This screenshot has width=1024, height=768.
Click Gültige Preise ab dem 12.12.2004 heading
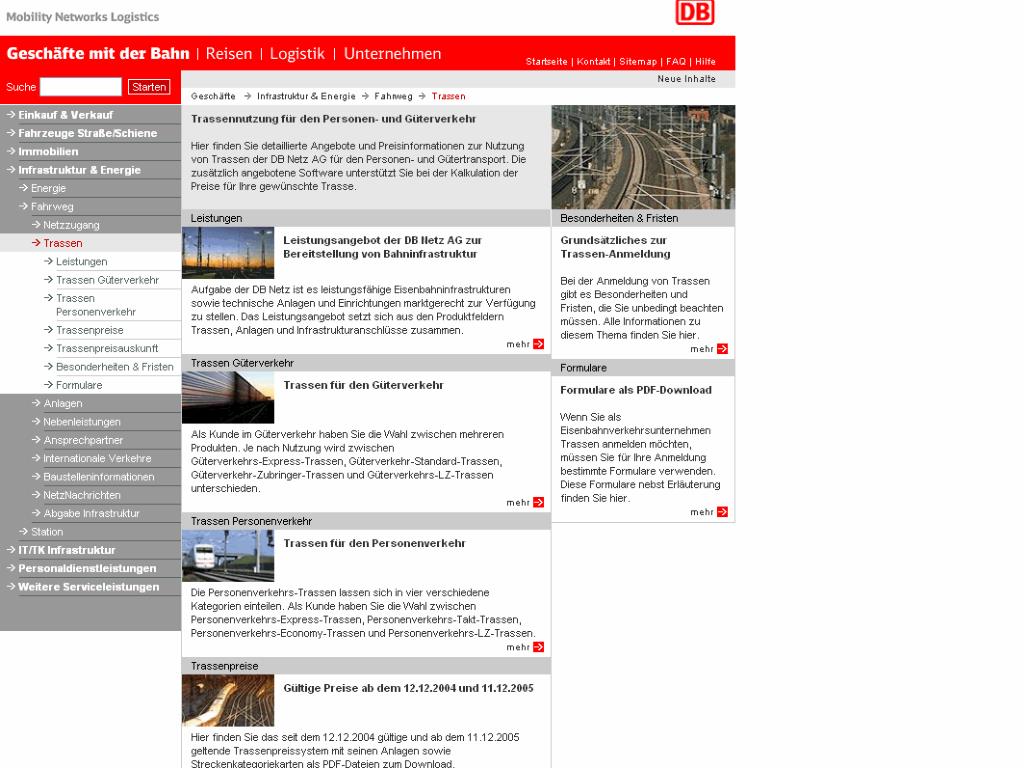coord(408,688)
